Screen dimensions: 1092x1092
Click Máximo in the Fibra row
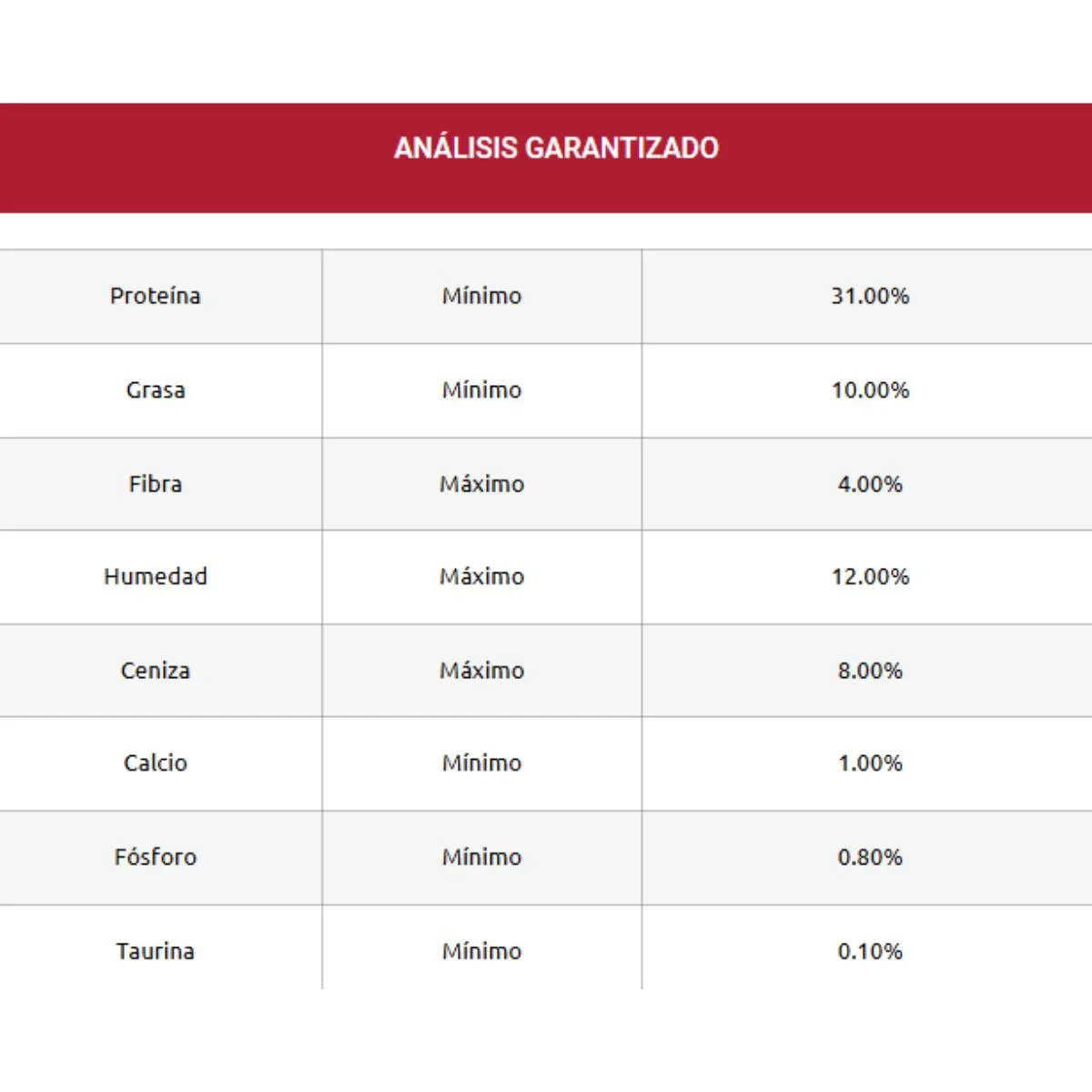click(481, 484)
